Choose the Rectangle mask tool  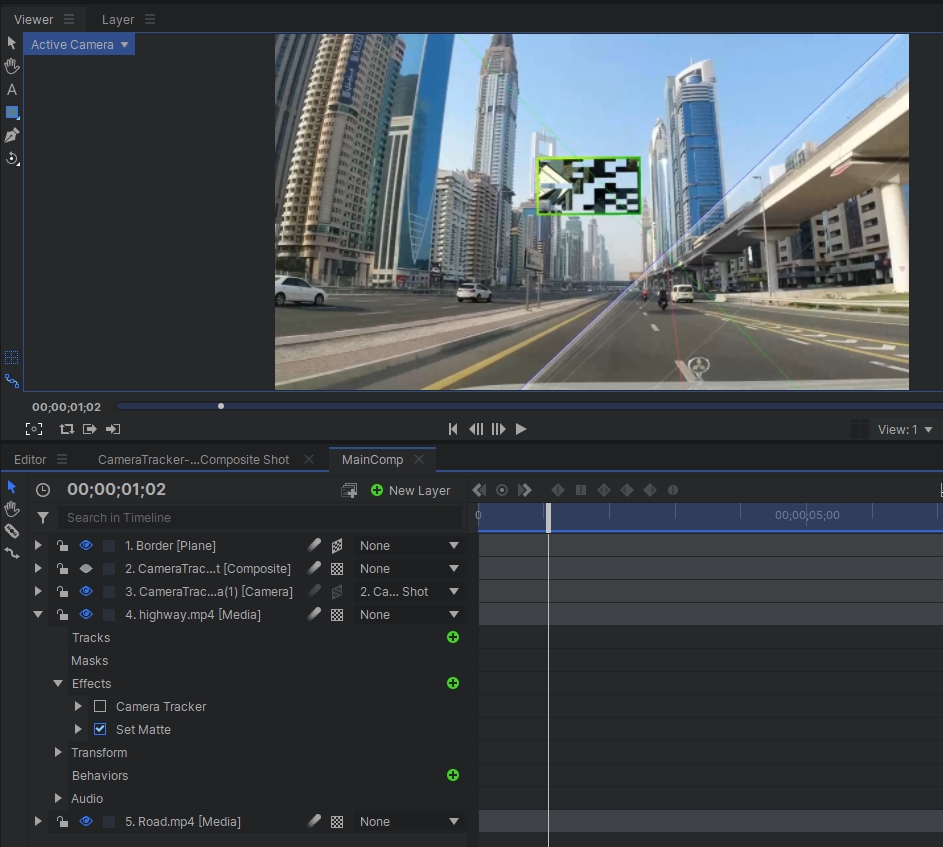(12, 112)
